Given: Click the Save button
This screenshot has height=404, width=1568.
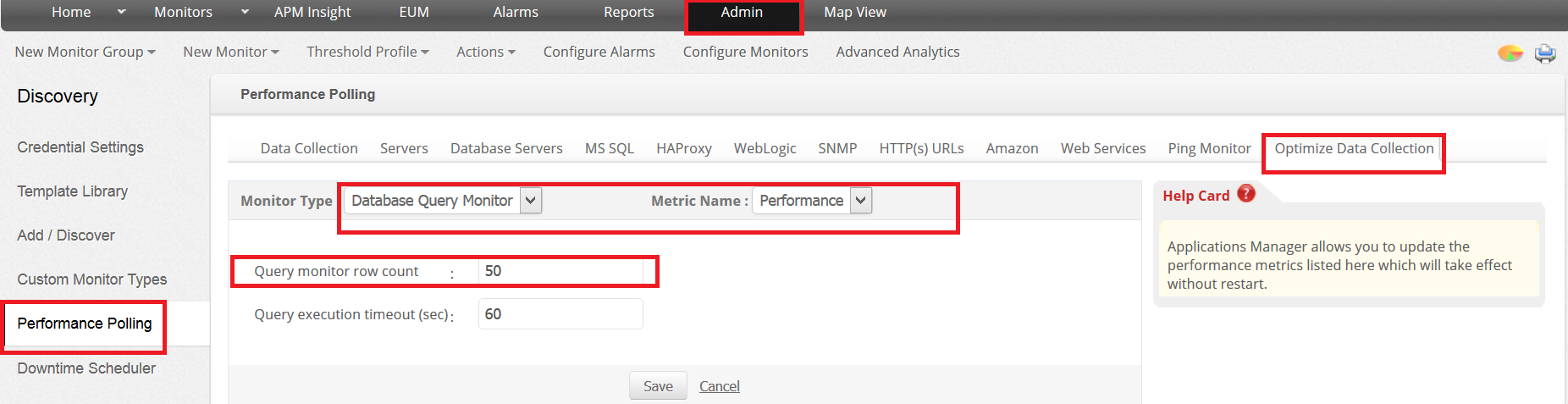Looking at the screenshot, I should coord(658,386).
